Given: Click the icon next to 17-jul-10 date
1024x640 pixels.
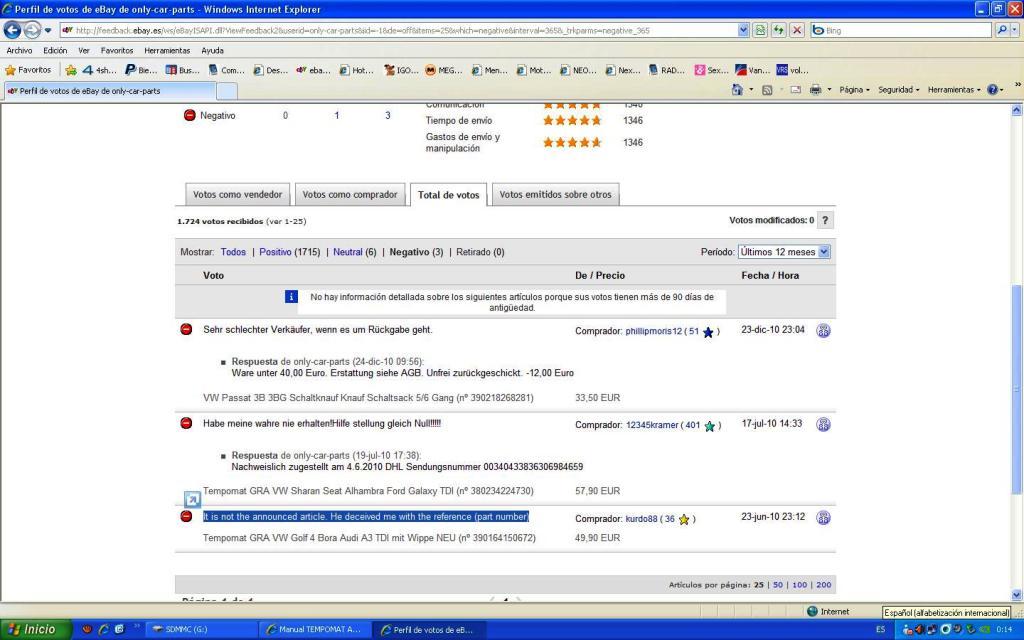Looking at the screenshot, I should tap(823, 424).
